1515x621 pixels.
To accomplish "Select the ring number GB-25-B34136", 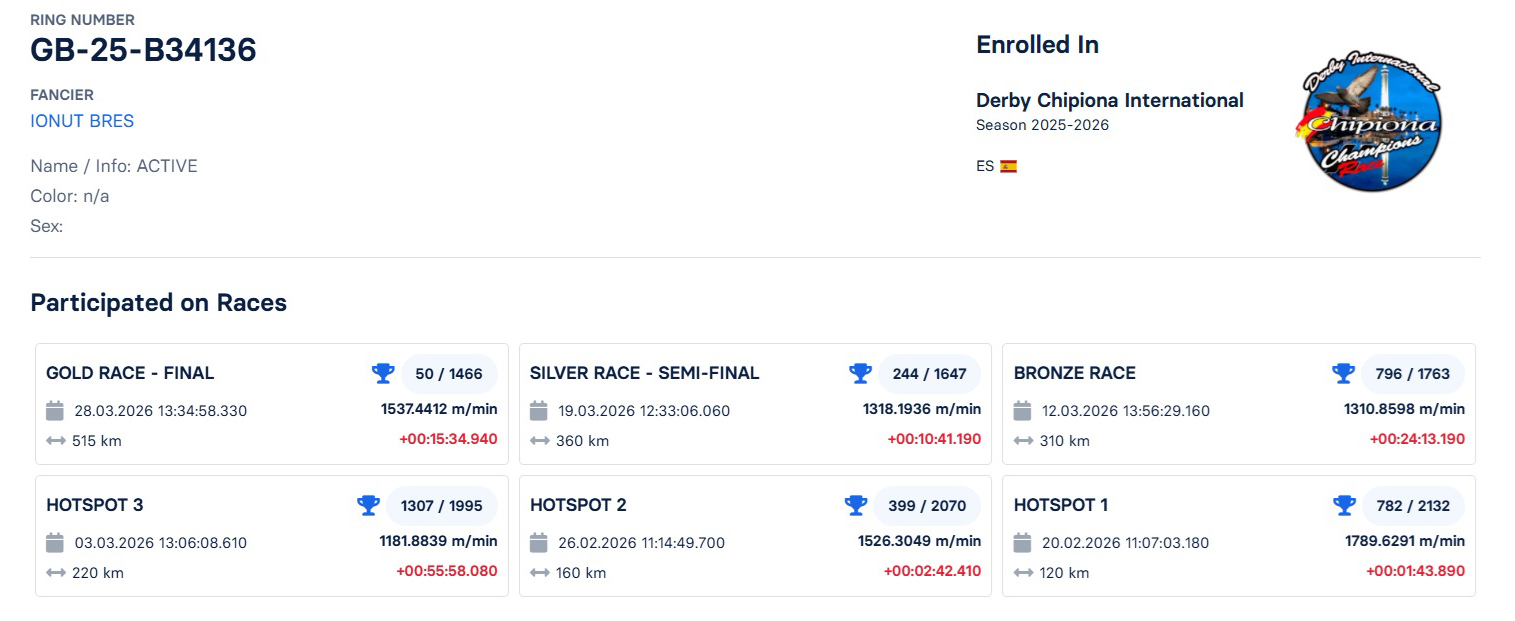I will [x=143, y=49].
